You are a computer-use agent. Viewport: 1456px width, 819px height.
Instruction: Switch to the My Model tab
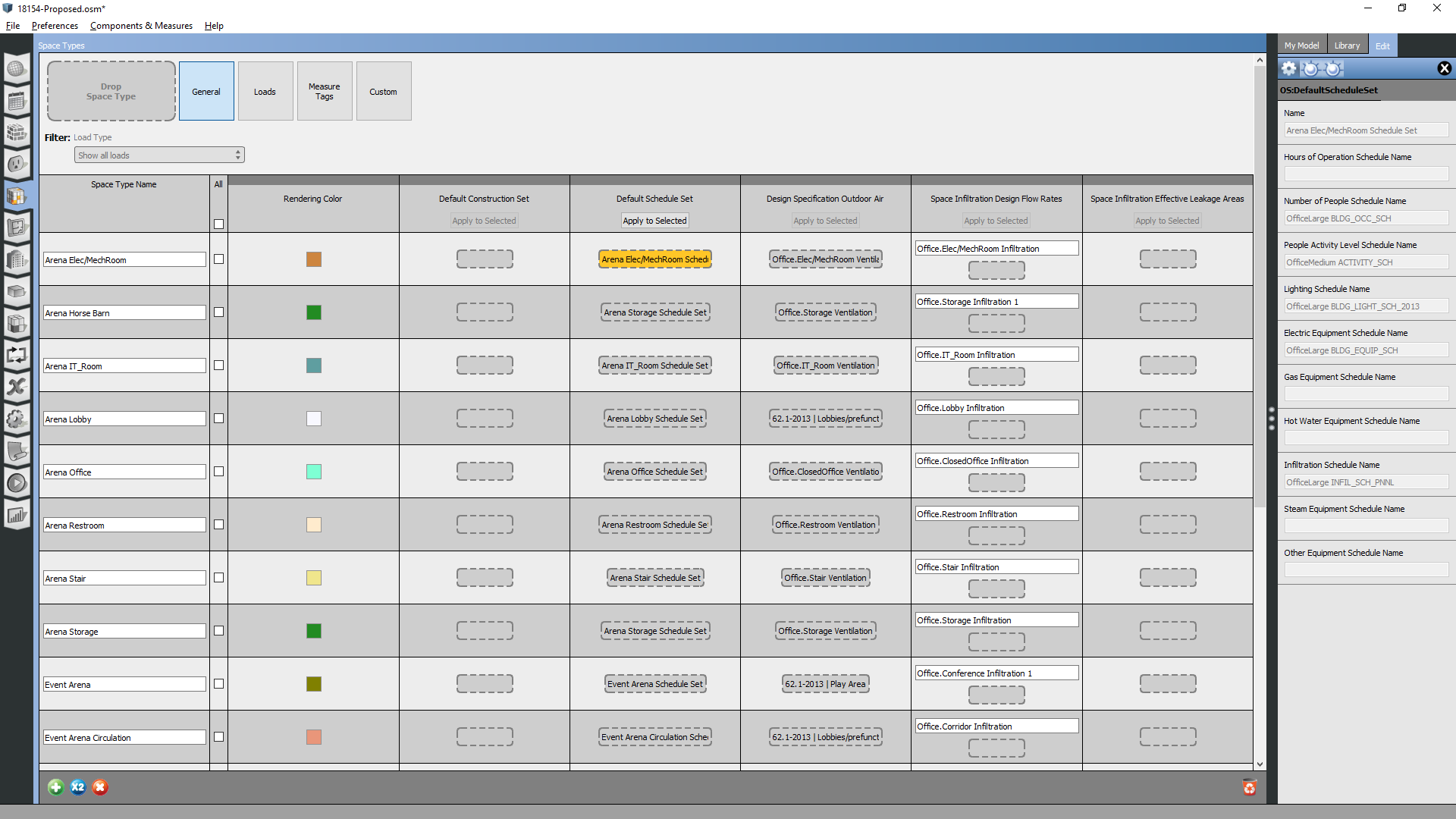[1301, 45]
